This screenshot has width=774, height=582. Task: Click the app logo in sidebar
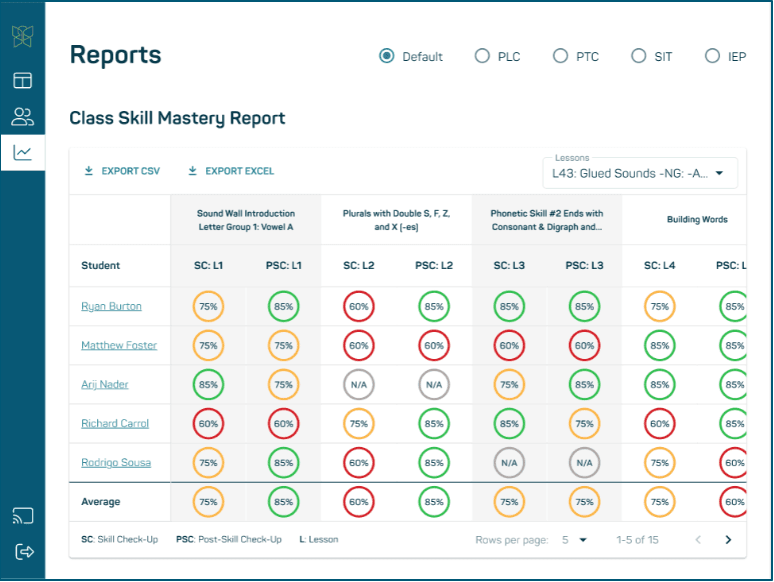click(x=22, y=37)
